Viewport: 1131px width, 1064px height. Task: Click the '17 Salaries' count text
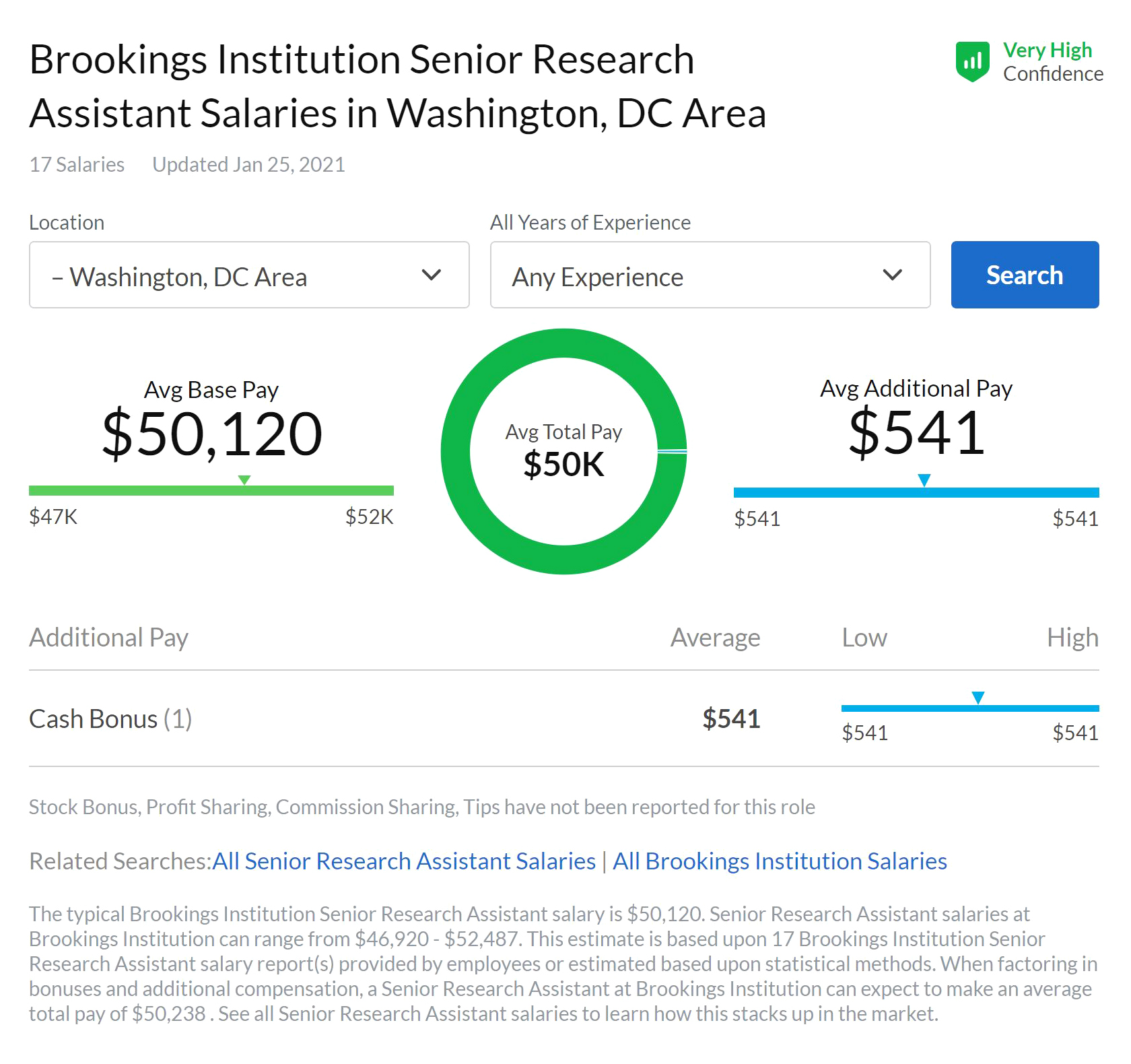point(77,165)
